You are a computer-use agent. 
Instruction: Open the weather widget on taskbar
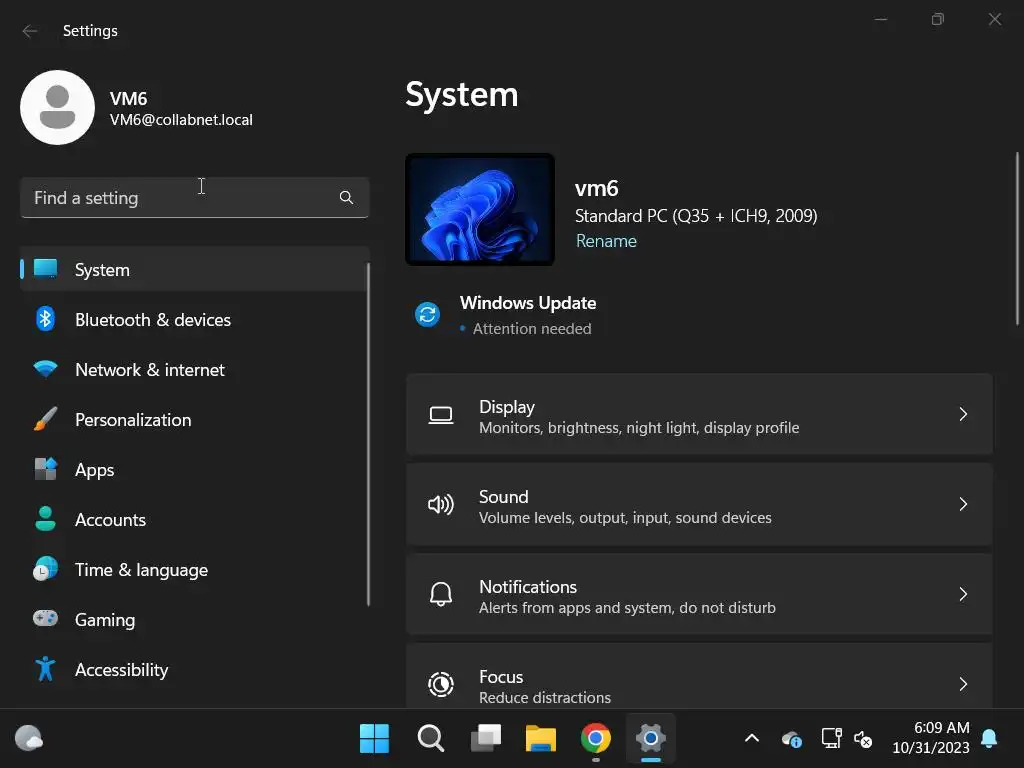pos(29,738)
